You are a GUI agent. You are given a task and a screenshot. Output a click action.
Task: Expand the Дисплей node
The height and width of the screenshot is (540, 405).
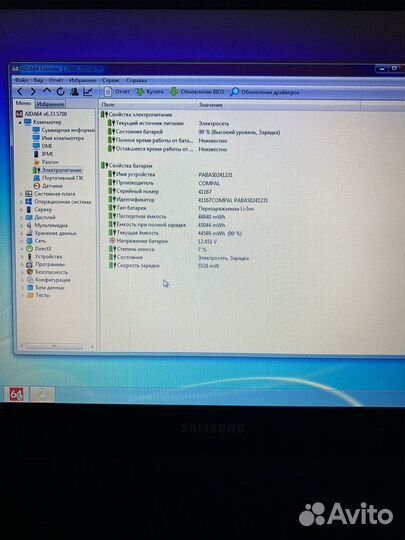point(22,217)
